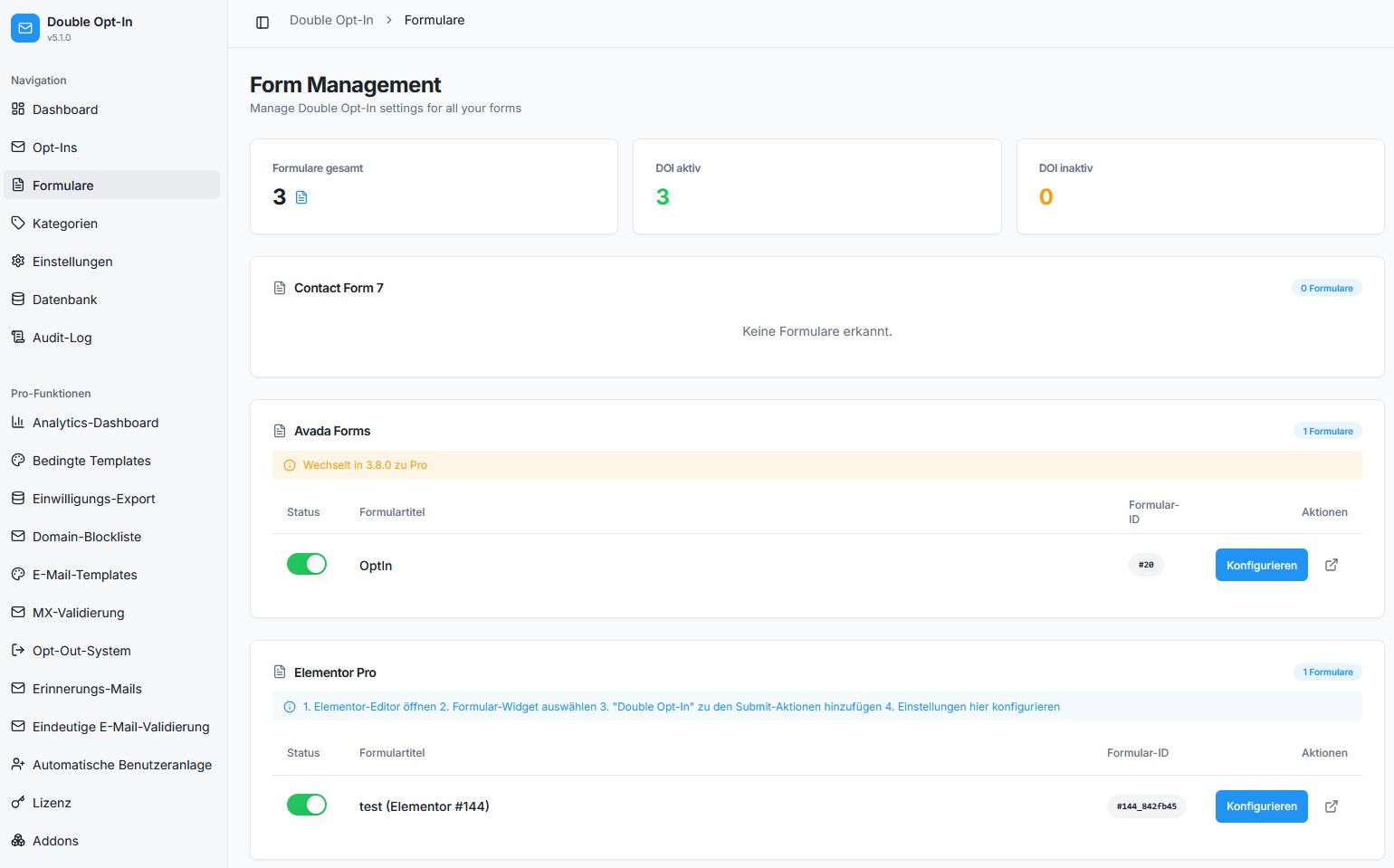This screenshot has height=868, width=1394.
Task: Click the 'Keine Formulare erkannt.' message
Action: pyautogui.click(x=817, y=331)
